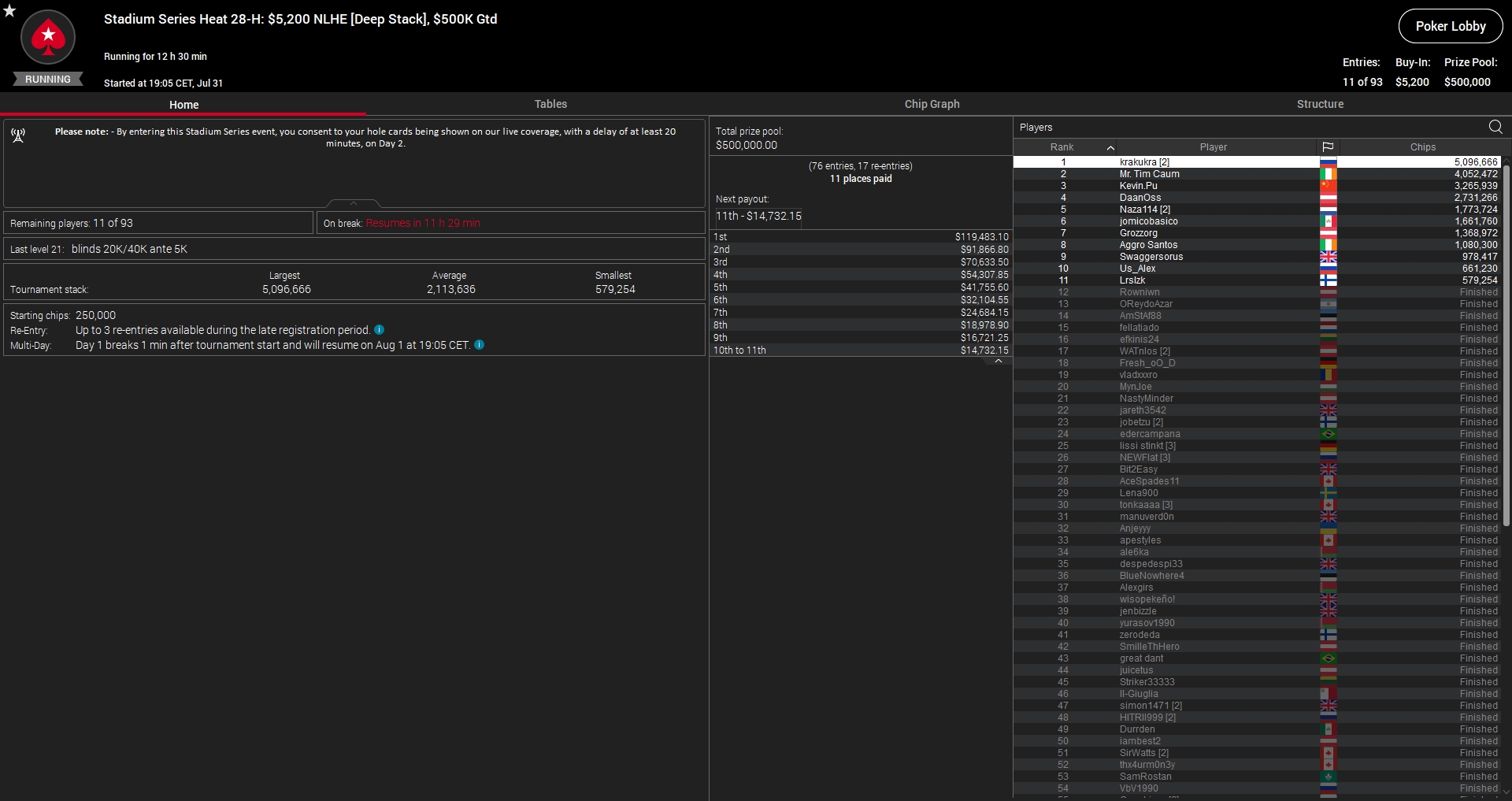Toggle Rank column sort arrow

pyautogui.click(x=1110, y=147)
